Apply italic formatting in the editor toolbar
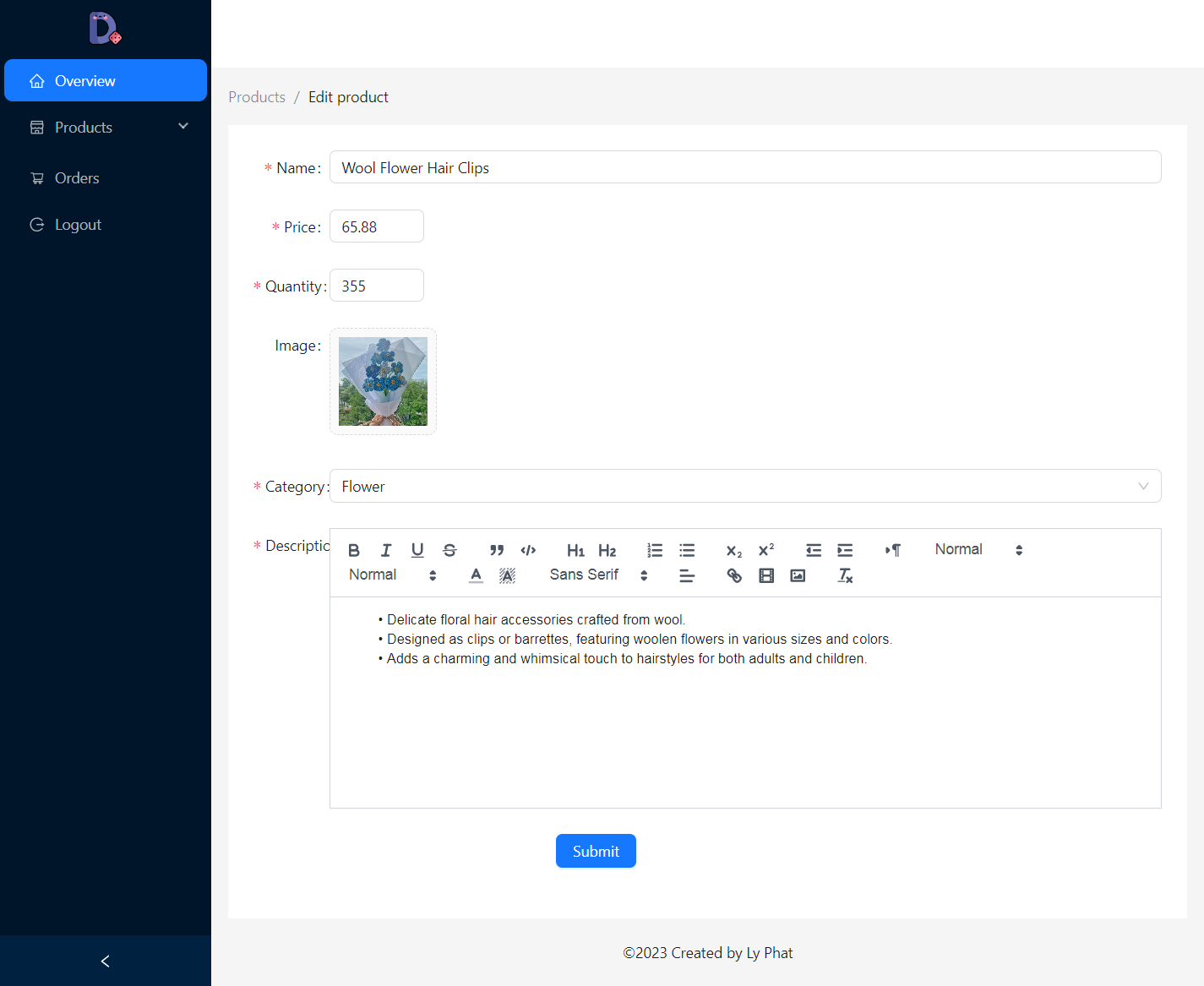This screenshot has height=986, width=1204. point(385,549)
